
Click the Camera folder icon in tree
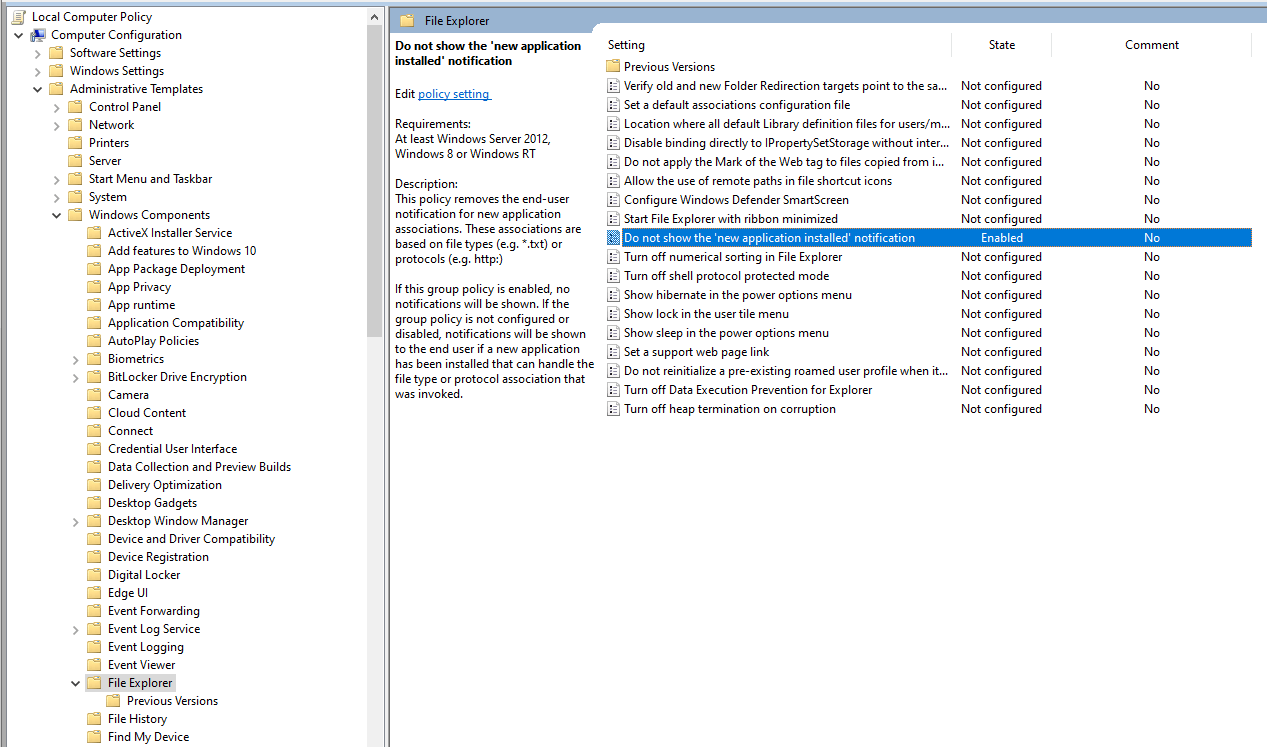(95, 395)
